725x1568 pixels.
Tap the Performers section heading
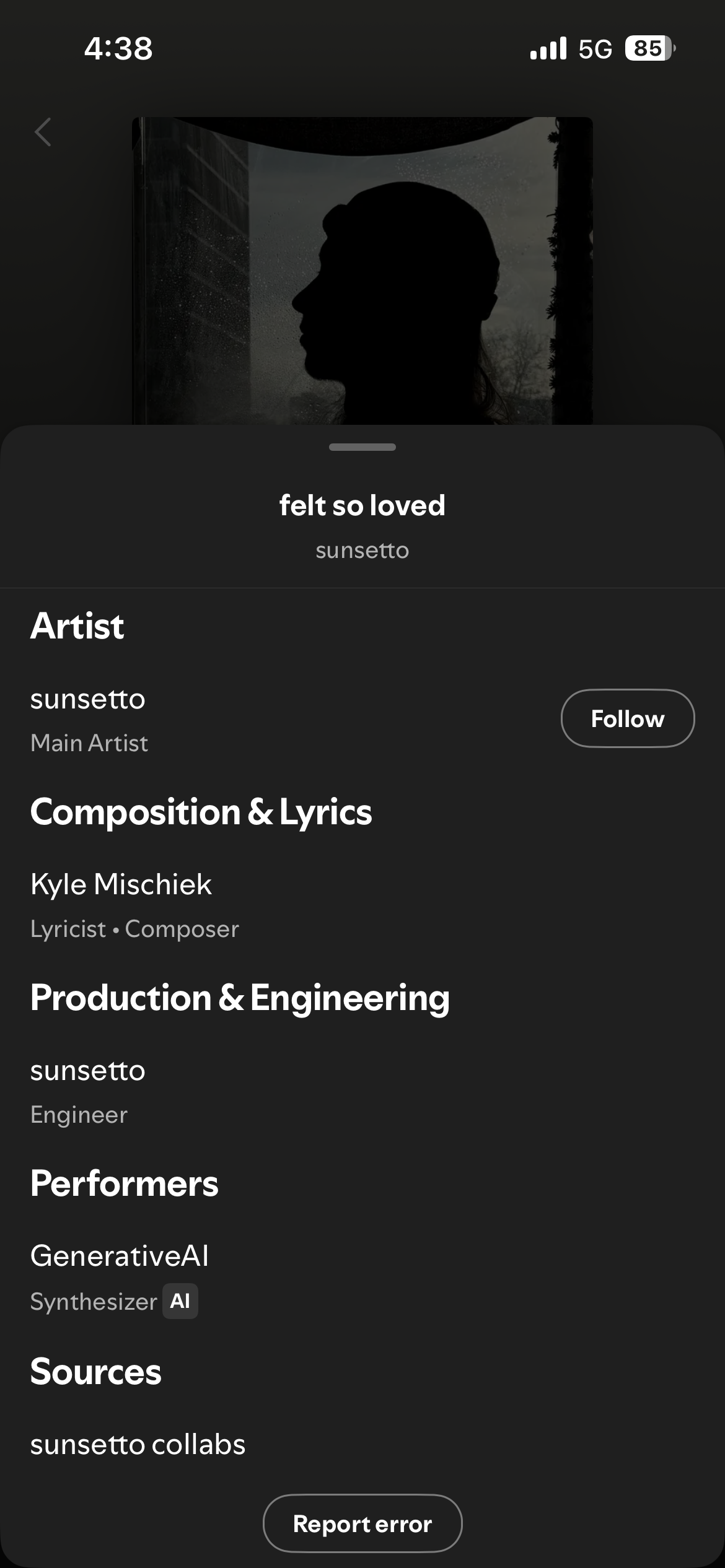[124, 1183]
